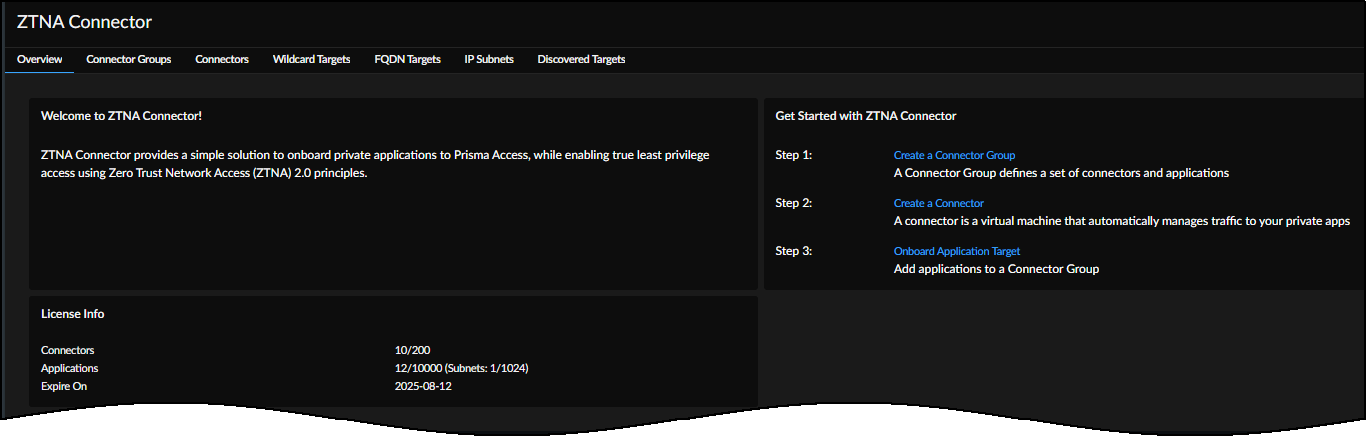
Task: Go to the Connectors tab
Action: 222,59
